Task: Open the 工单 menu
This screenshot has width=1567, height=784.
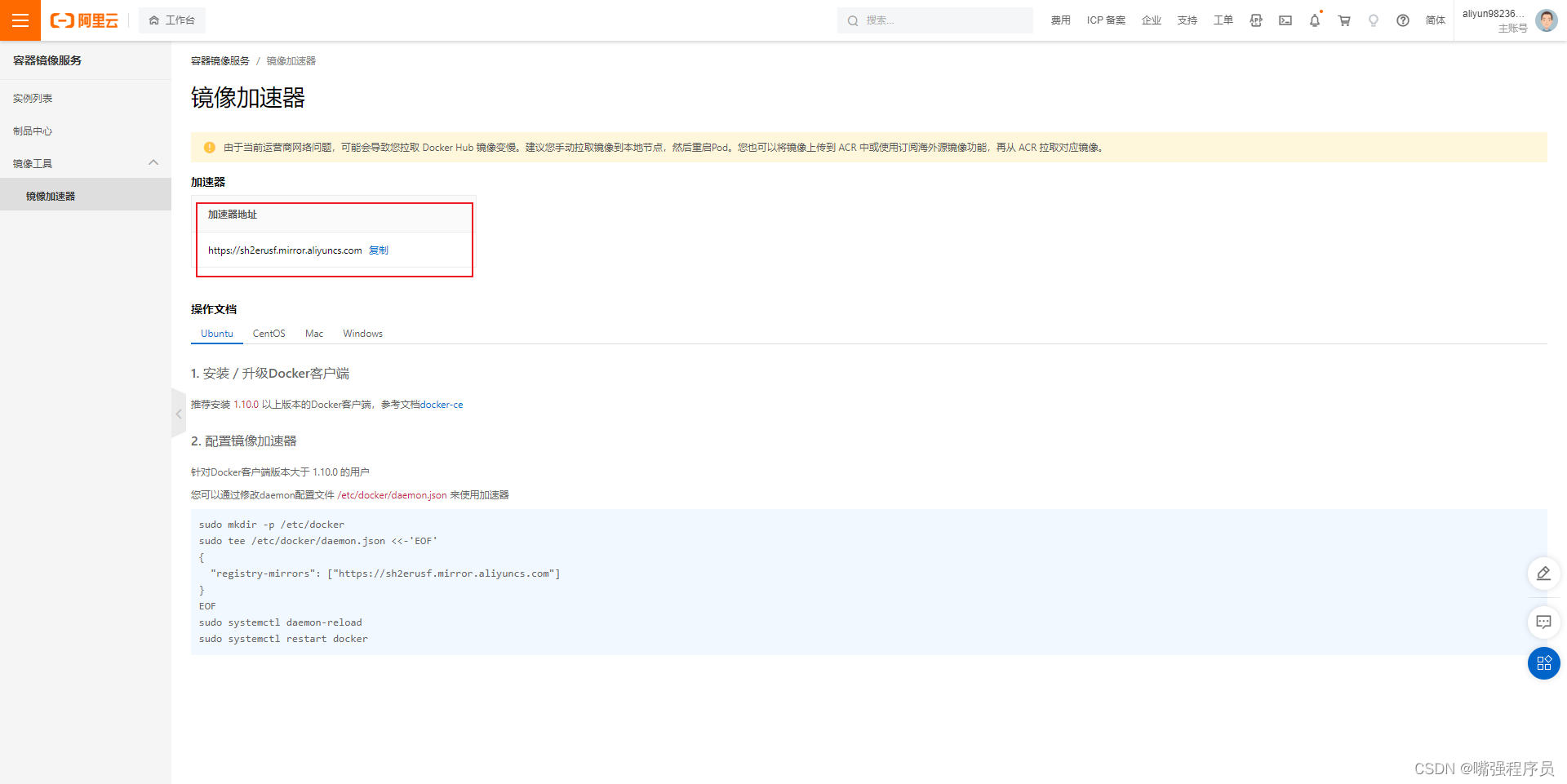Action: click(1223, 20)
